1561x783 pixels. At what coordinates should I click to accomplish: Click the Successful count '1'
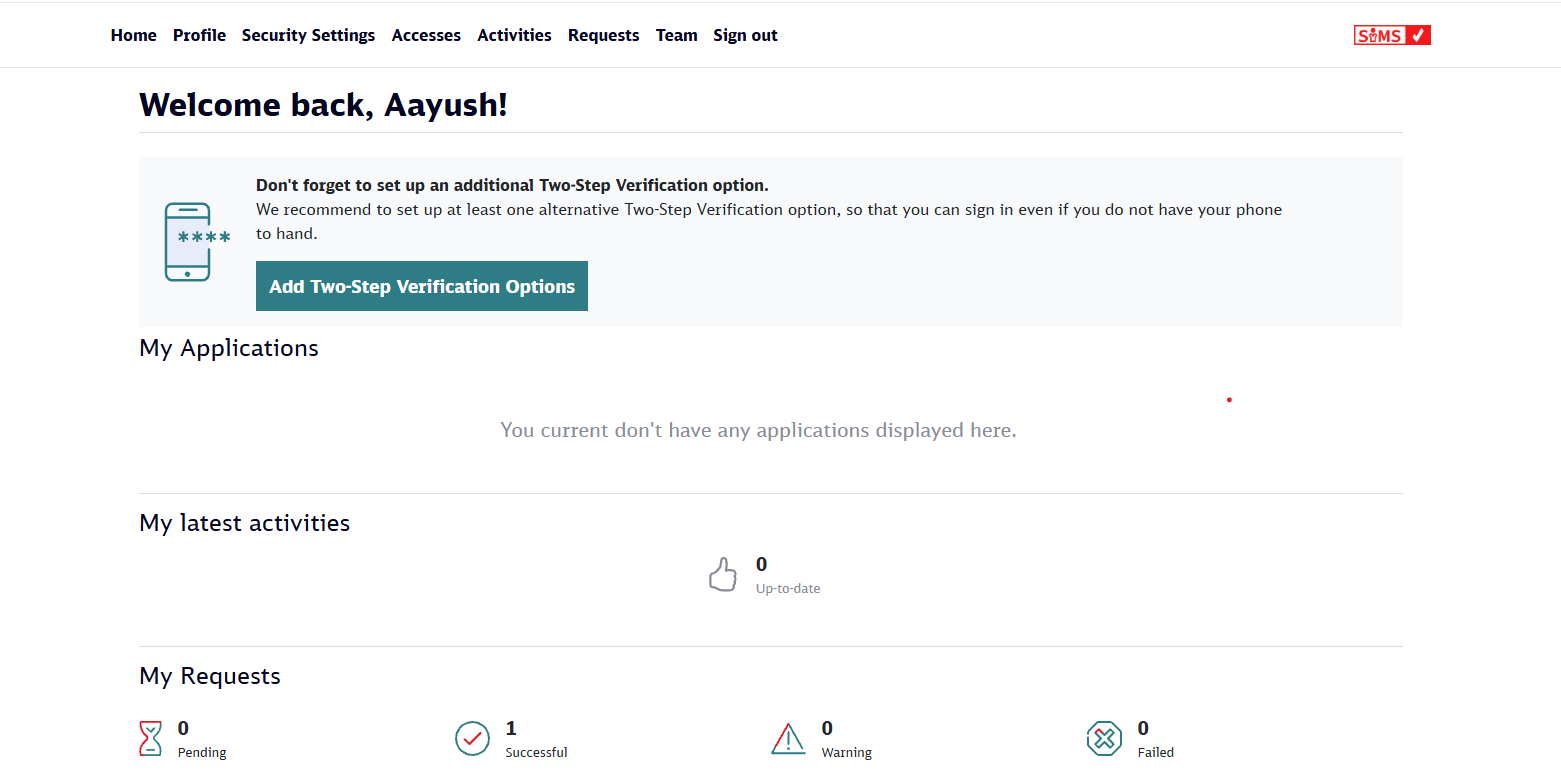(511, 728)
